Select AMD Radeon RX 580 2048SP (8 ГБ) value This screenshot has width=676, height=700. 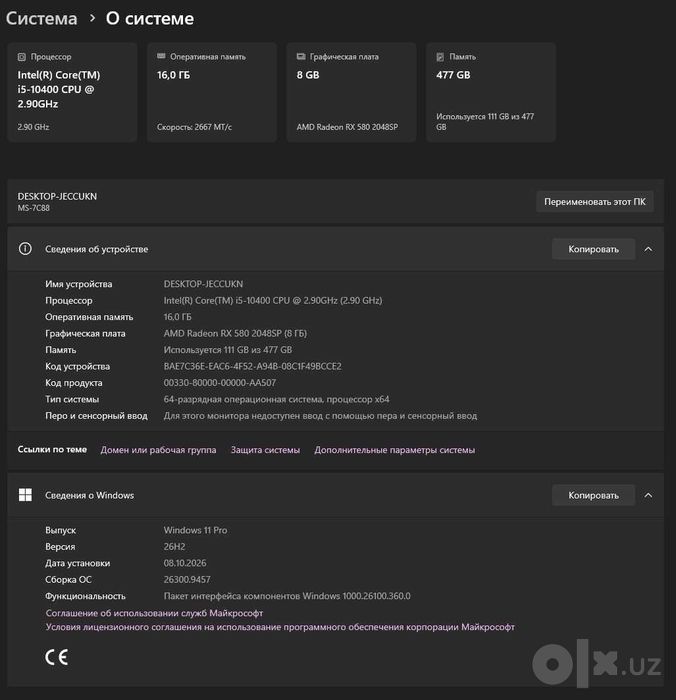235,333
